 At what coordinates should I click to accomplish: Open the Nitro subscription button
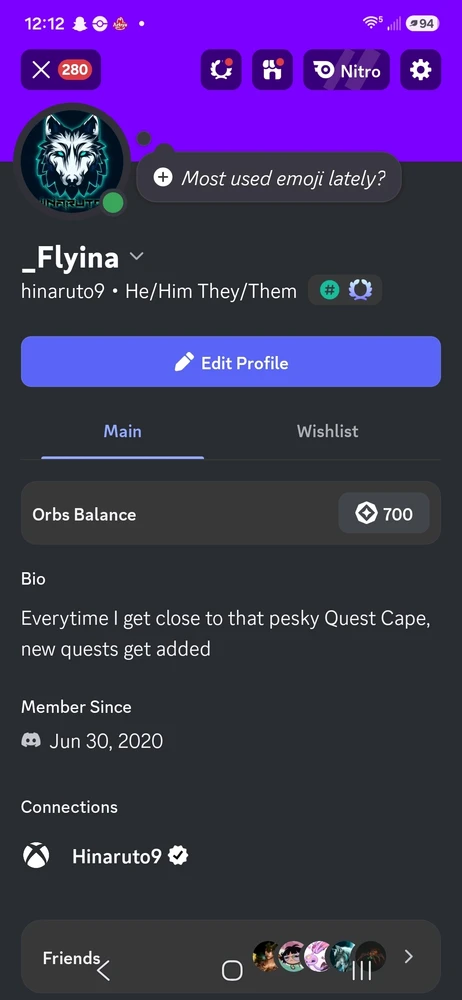pyautogui.click(x=346, y=70)
